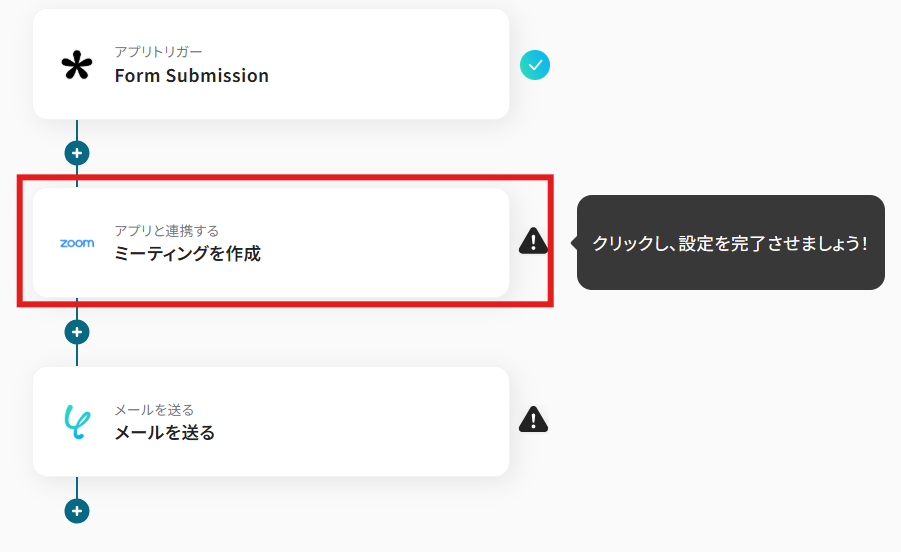Click small grey メールを送る subtitle label
Image resolution: width=901 pixels, height=552 pixels.
point(154,410)
